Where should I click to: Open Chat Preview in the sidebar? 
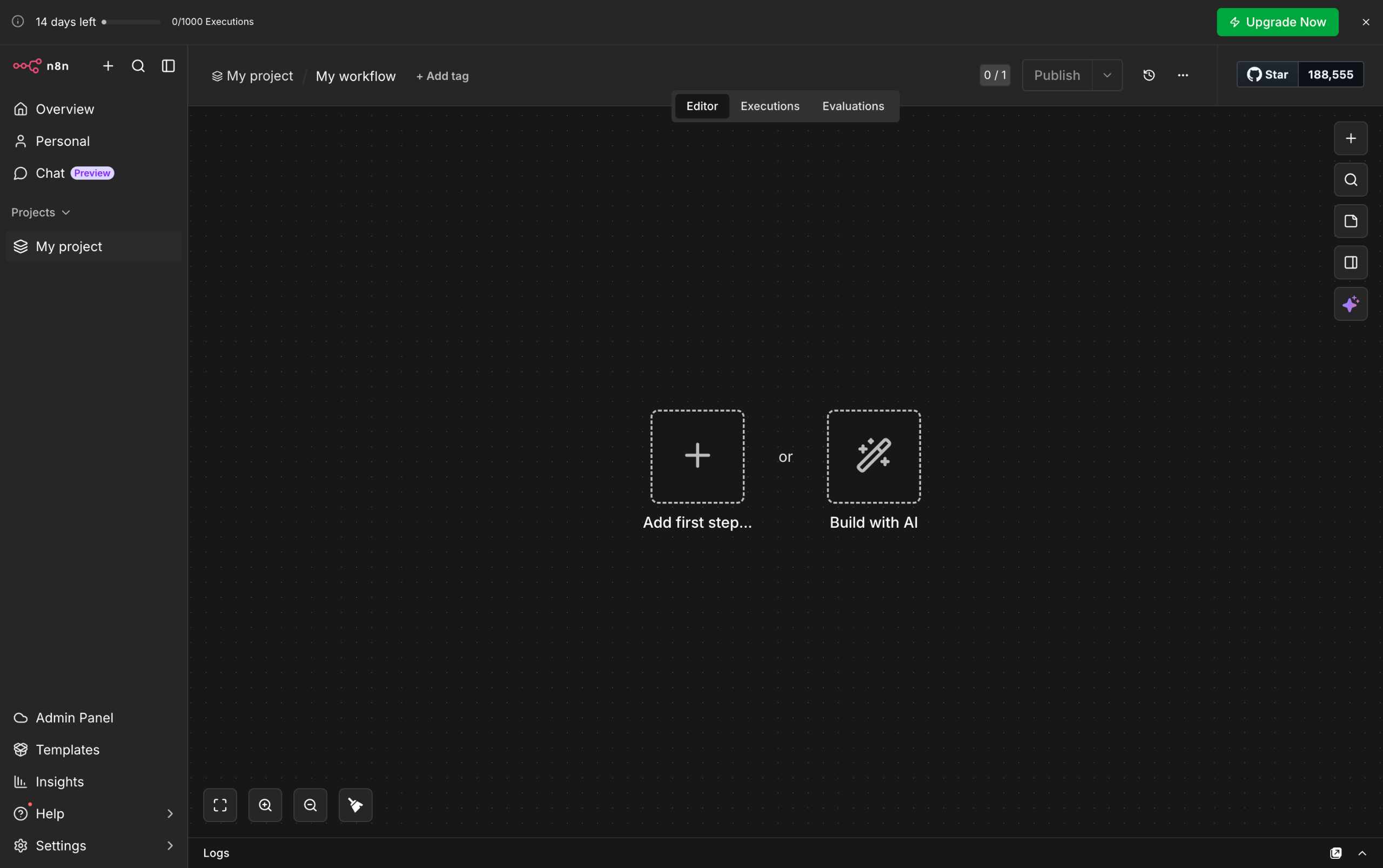tap(93, 173)
